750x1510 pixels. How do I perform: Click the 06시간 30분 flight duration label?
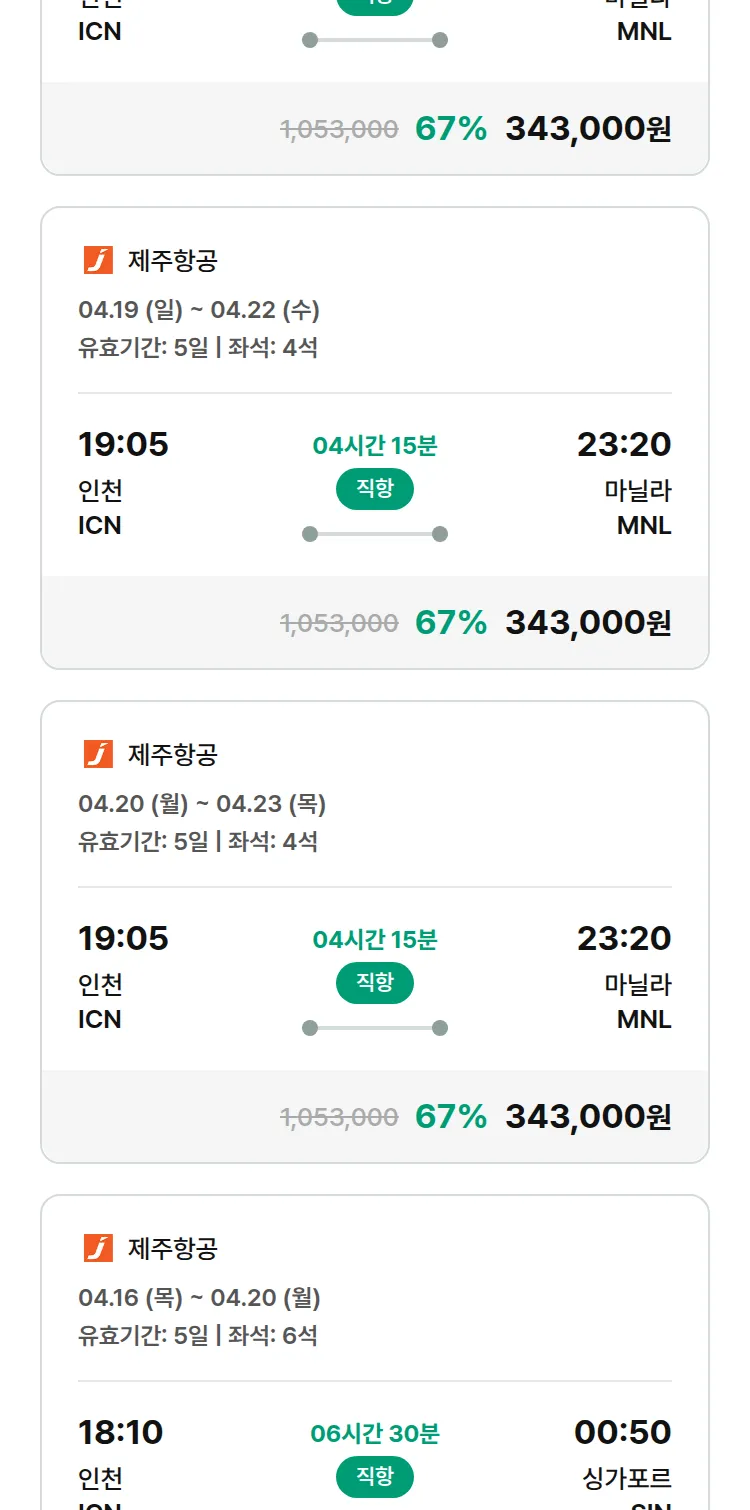pos(375,1434)
